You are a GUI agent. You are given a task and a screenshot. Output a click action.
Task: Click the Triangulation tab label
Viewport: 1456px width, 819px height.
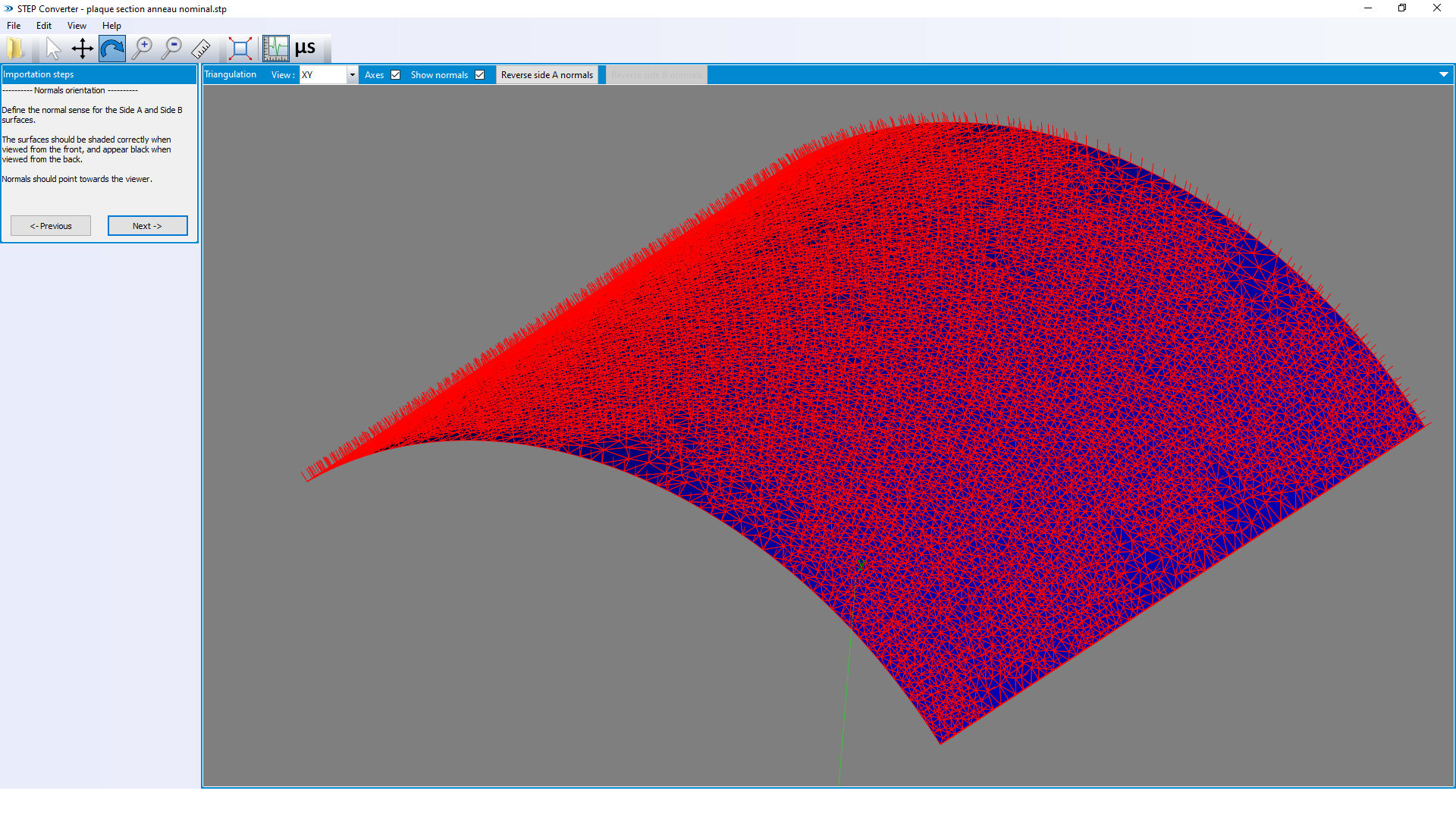tap(231, 74)
